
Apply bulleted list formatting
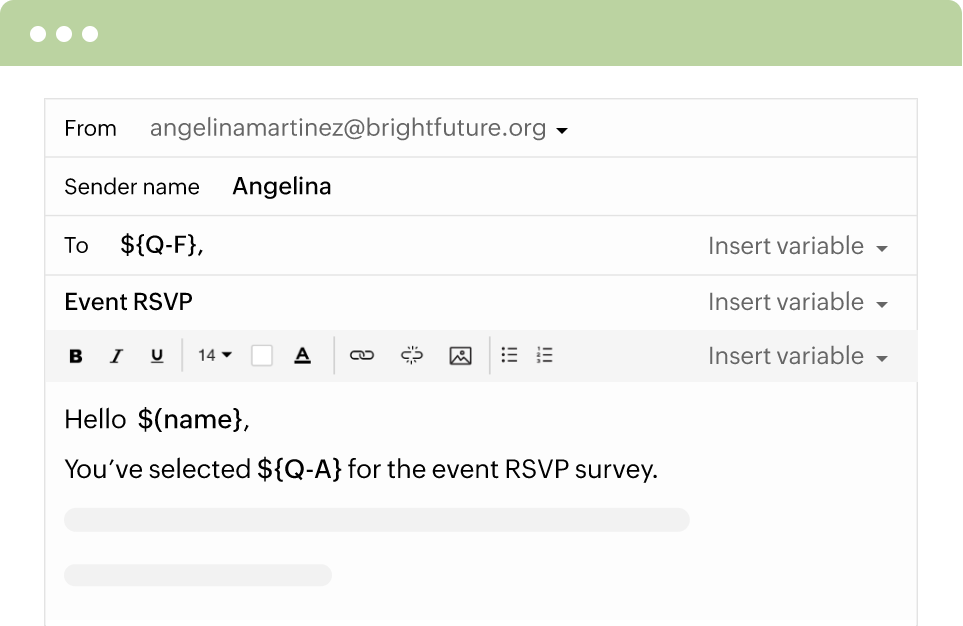click(509, 355)
